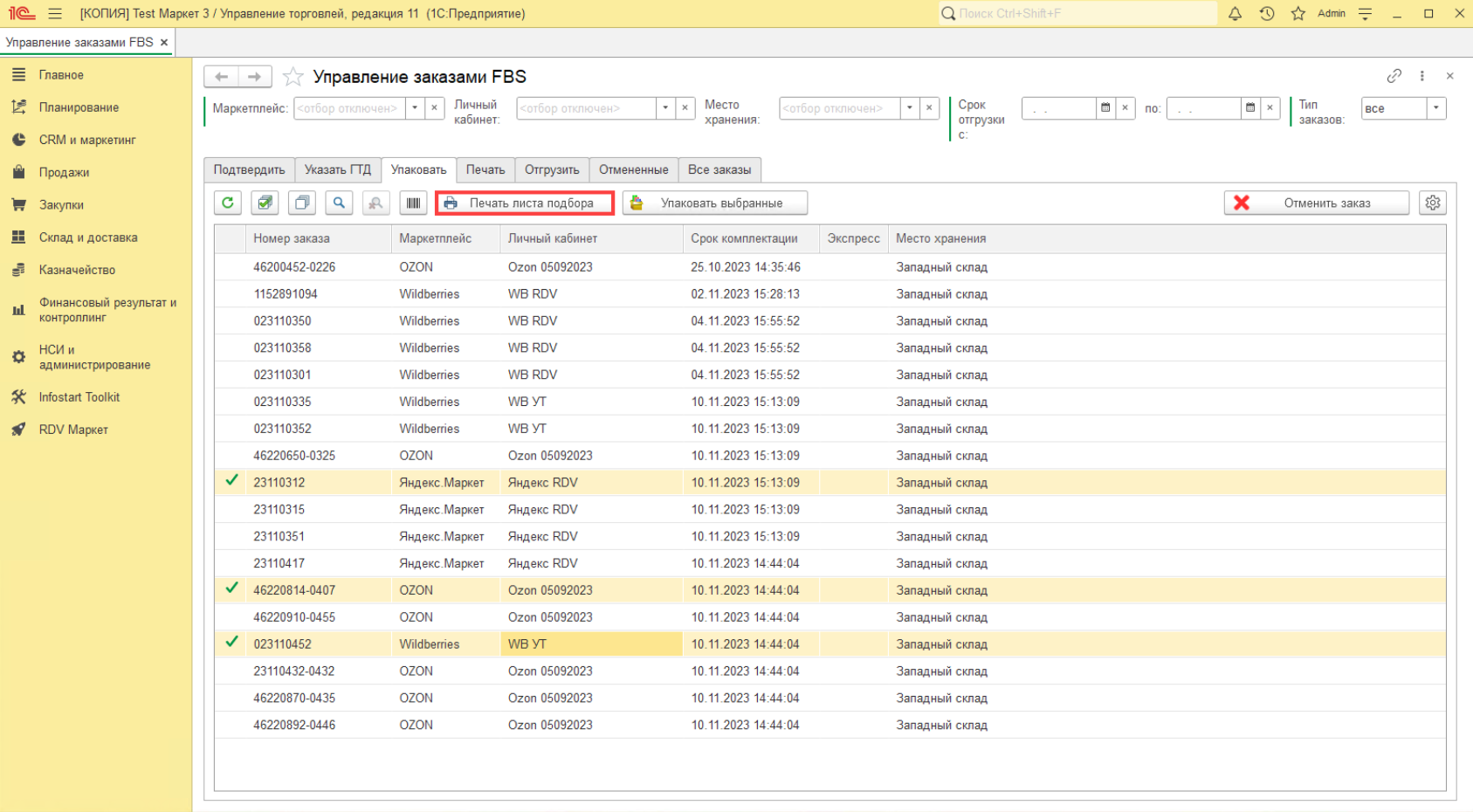The image size is (1473, 812).
Task: Click the 1C logo icon
Action: (21, 13)
